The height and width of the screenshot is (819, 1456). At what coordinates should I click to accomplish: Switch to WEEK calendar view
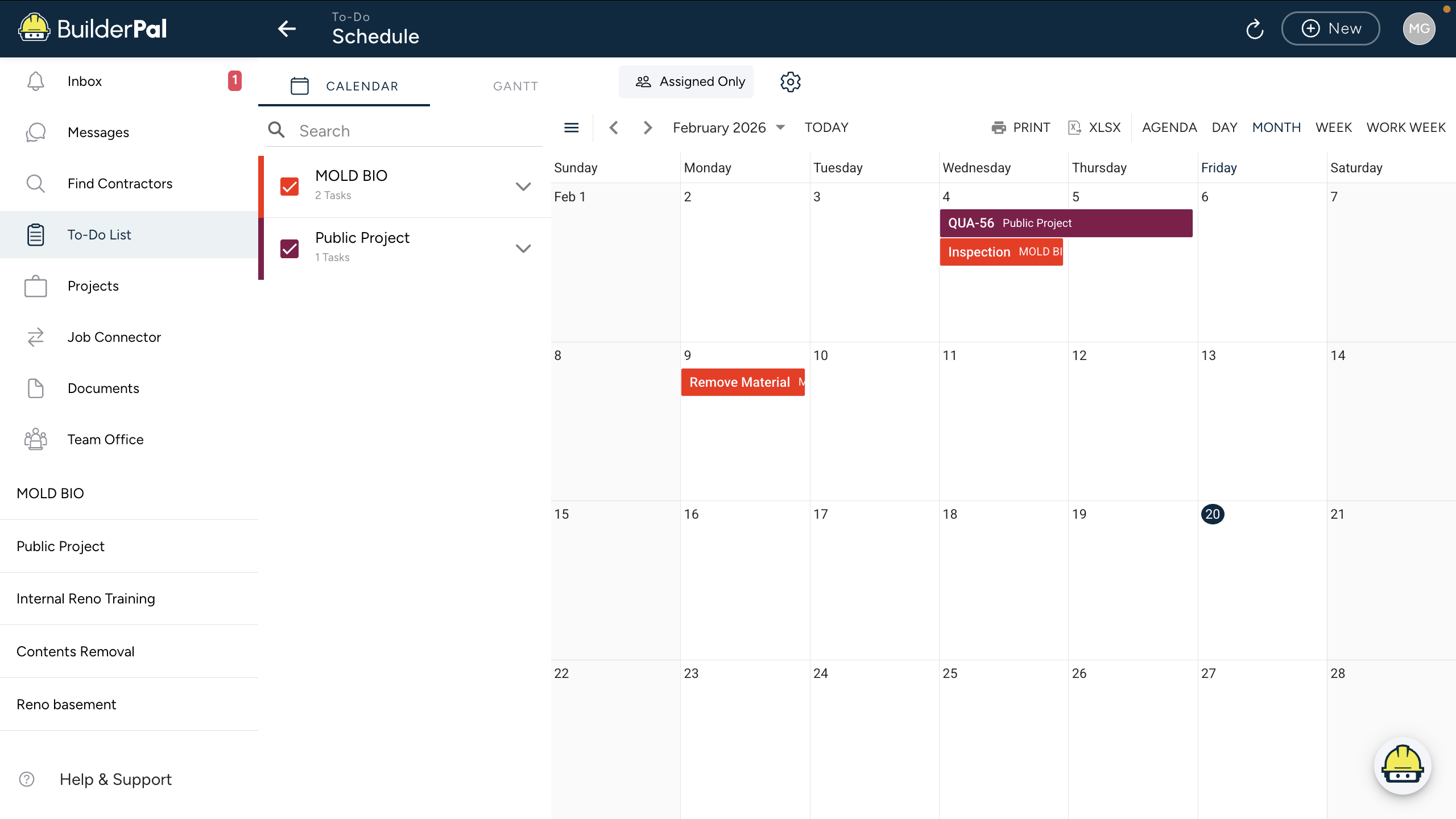click(x=1333, y=127)
